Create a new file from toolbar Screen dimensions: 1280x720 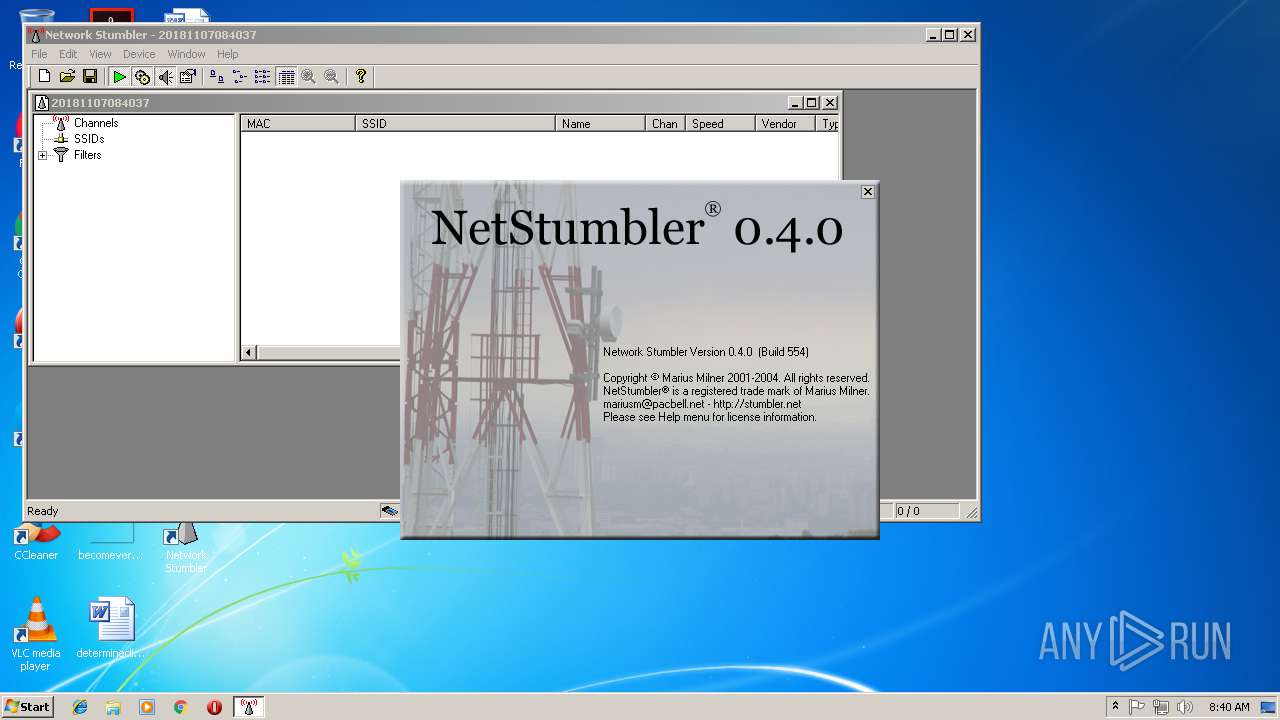coord(44,76)
